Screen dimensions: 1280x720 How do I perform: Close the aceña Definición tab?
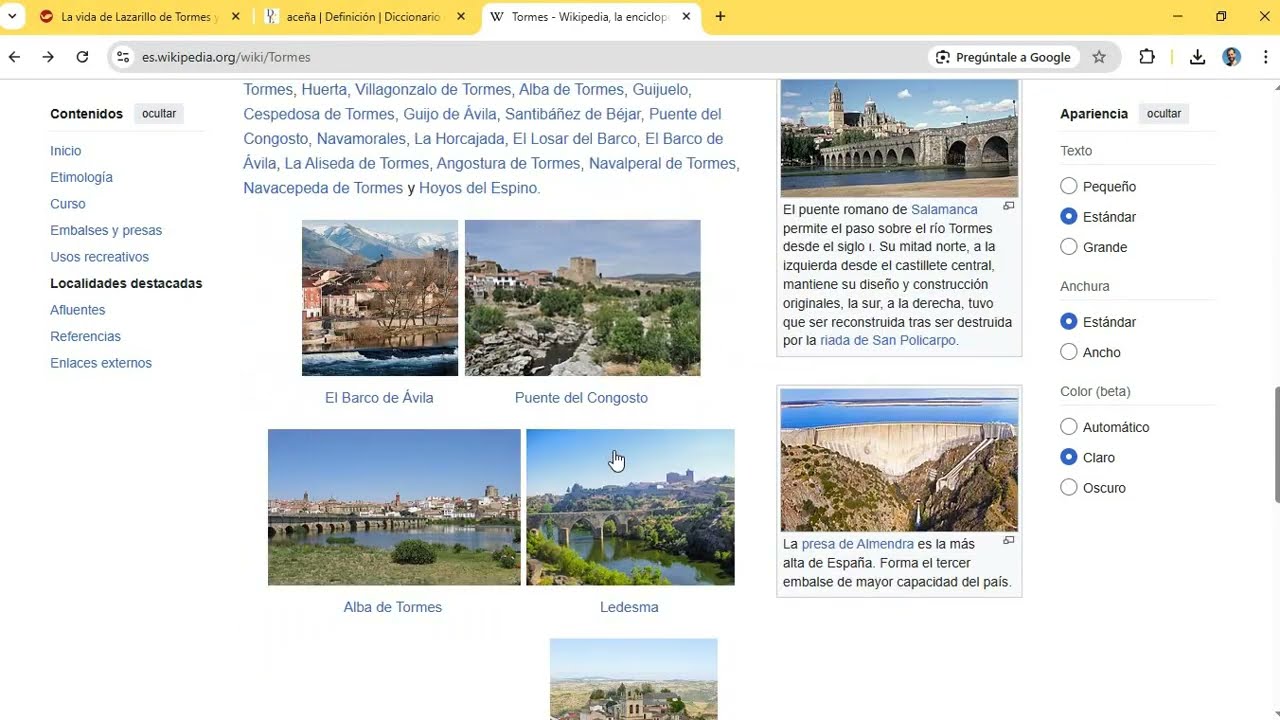pos(461,16)
